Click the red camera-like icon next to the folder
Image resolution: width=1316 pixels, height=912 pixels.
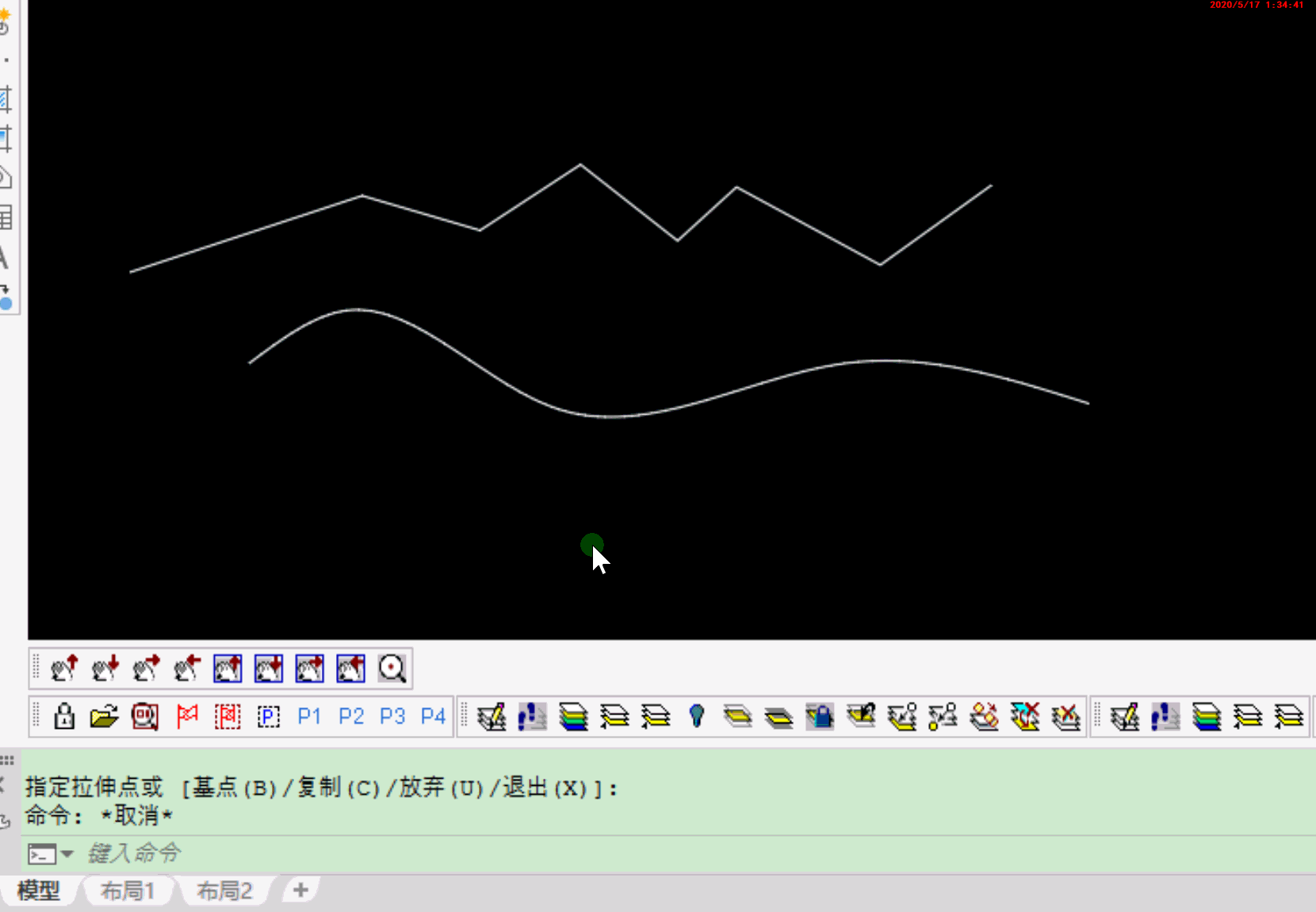click(145, 716)
